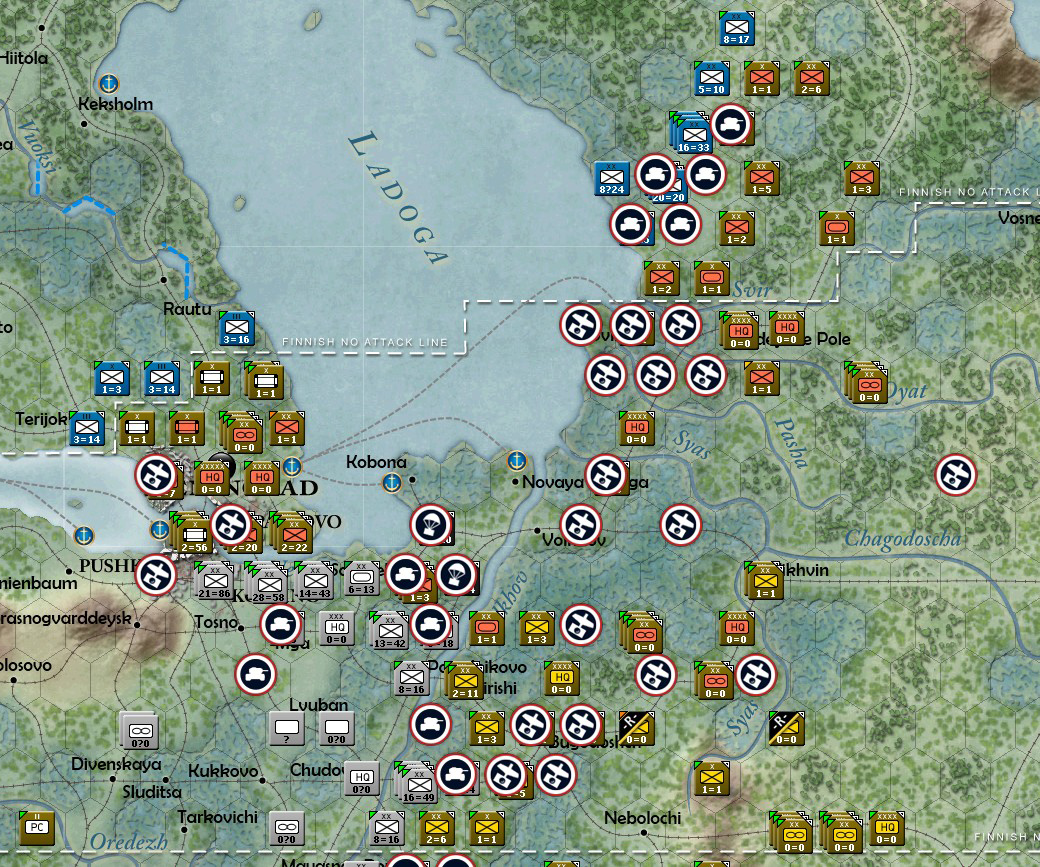Screen dimensions: 1040x867
Task: Click the Rautu town label
Action: [x=187, y=309]
